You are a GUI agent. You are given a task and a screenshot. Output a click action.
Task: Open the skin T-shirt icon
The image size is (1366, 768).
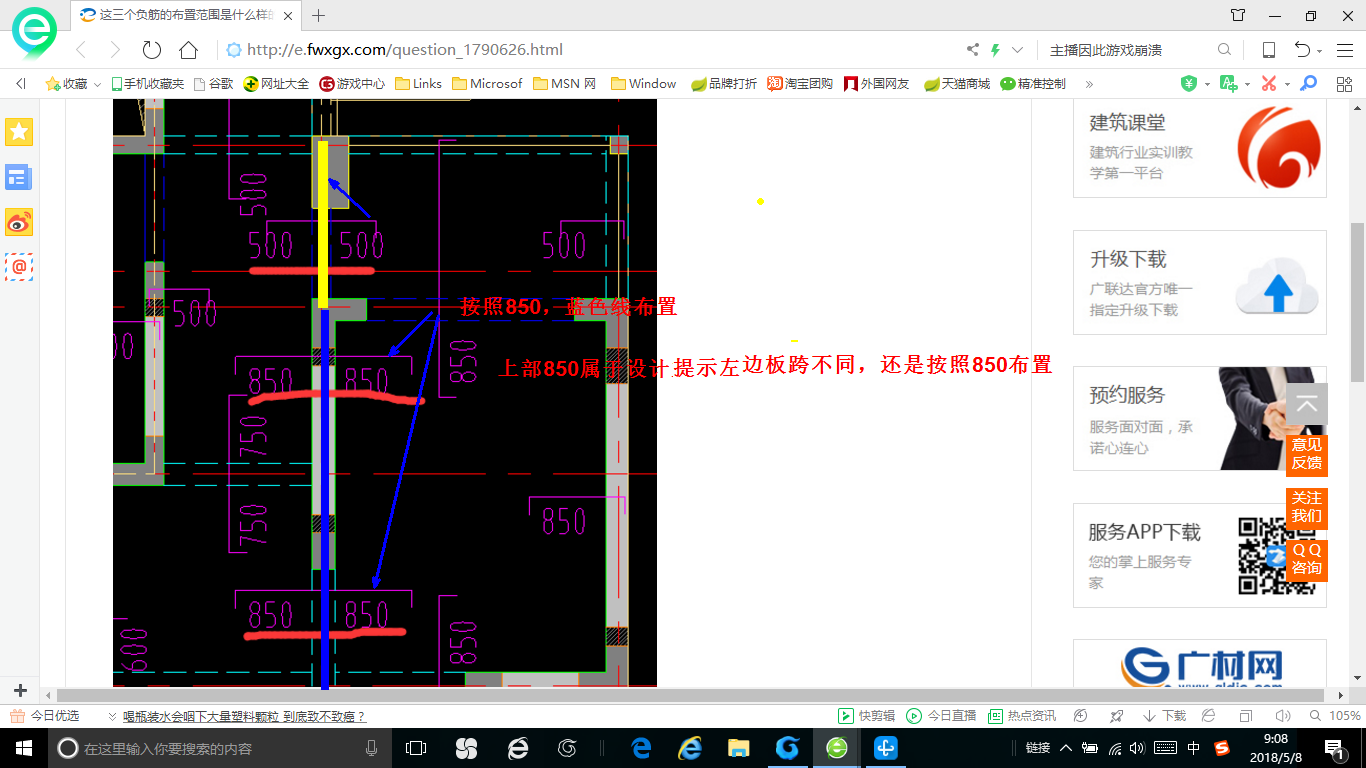(1238, 16)
